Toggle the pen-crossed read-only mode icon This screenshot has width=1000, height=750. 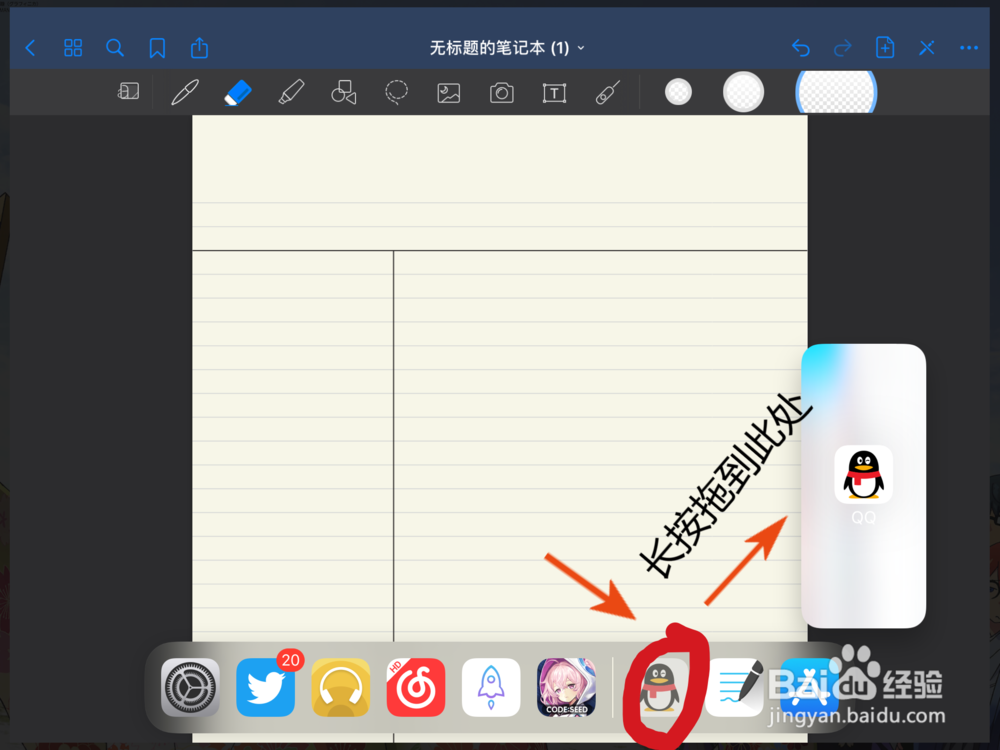pyautogui.click(x=927, y=48)
